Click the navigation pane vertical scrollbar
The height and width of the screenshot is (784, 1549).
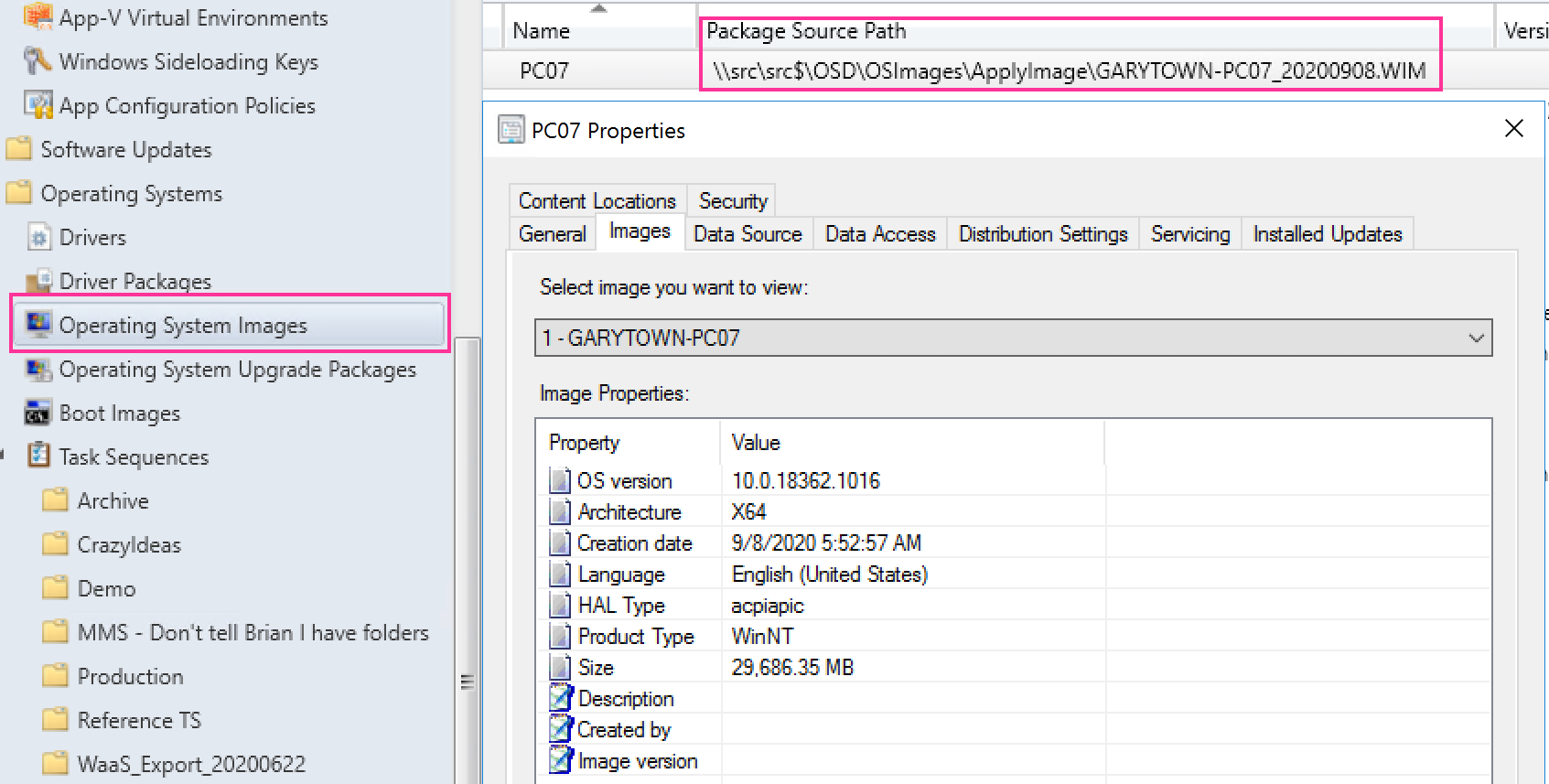(x=468, y=549)
